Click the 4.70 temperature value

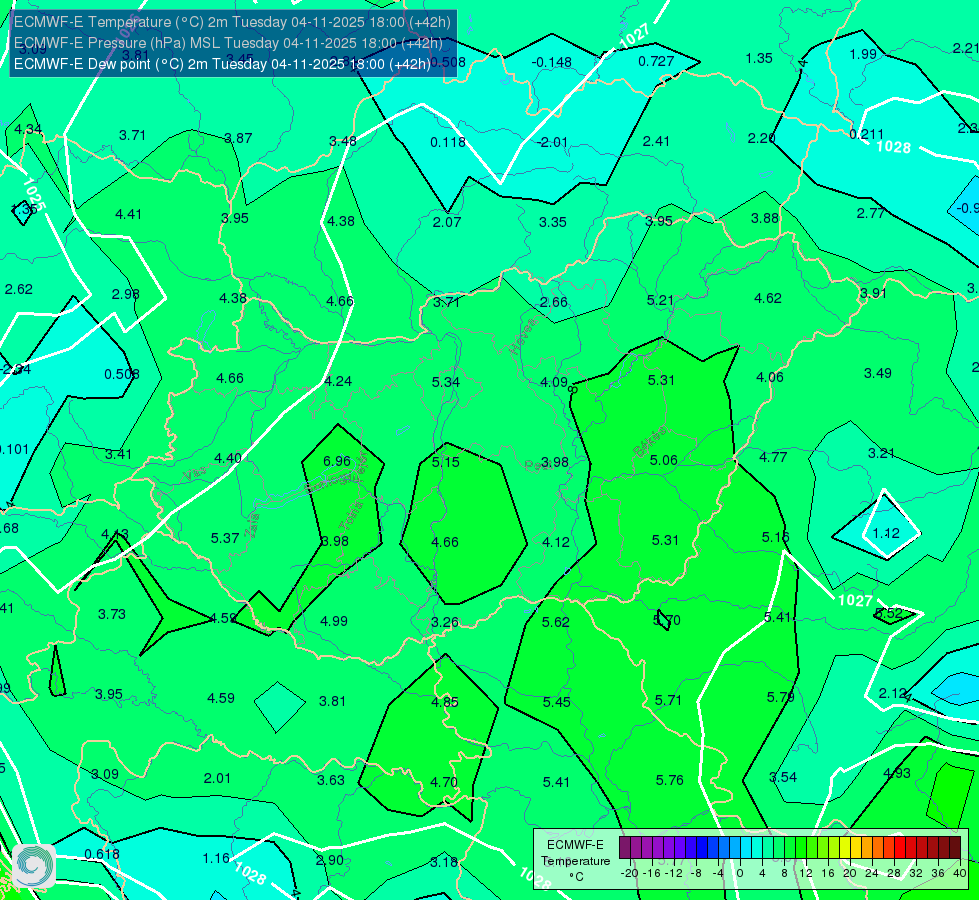pos(443,782)
